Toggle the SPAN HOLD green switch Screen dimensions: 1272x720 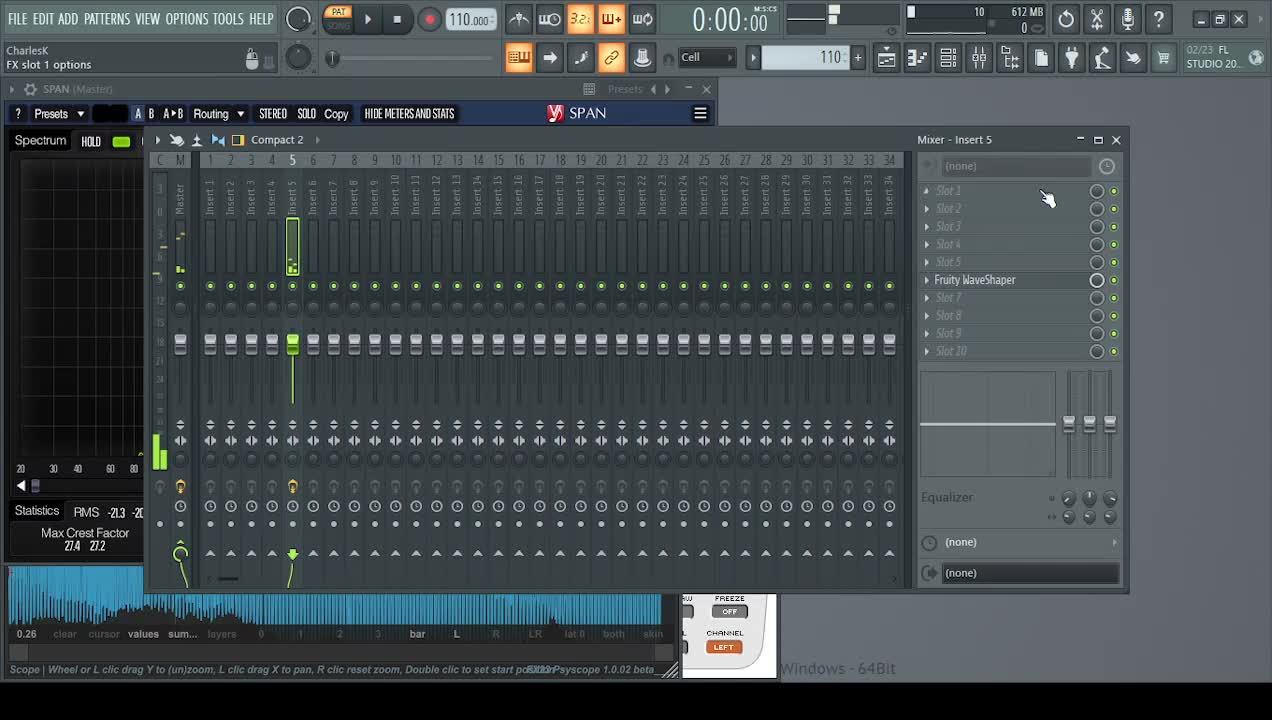coord(121,142)
